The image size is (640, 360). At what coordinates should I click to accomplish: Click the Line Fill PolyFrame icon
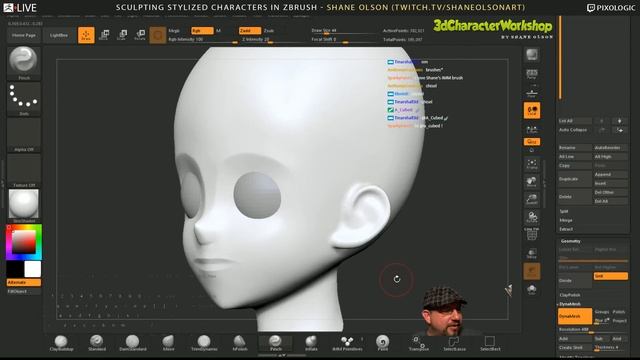point(531,234)
